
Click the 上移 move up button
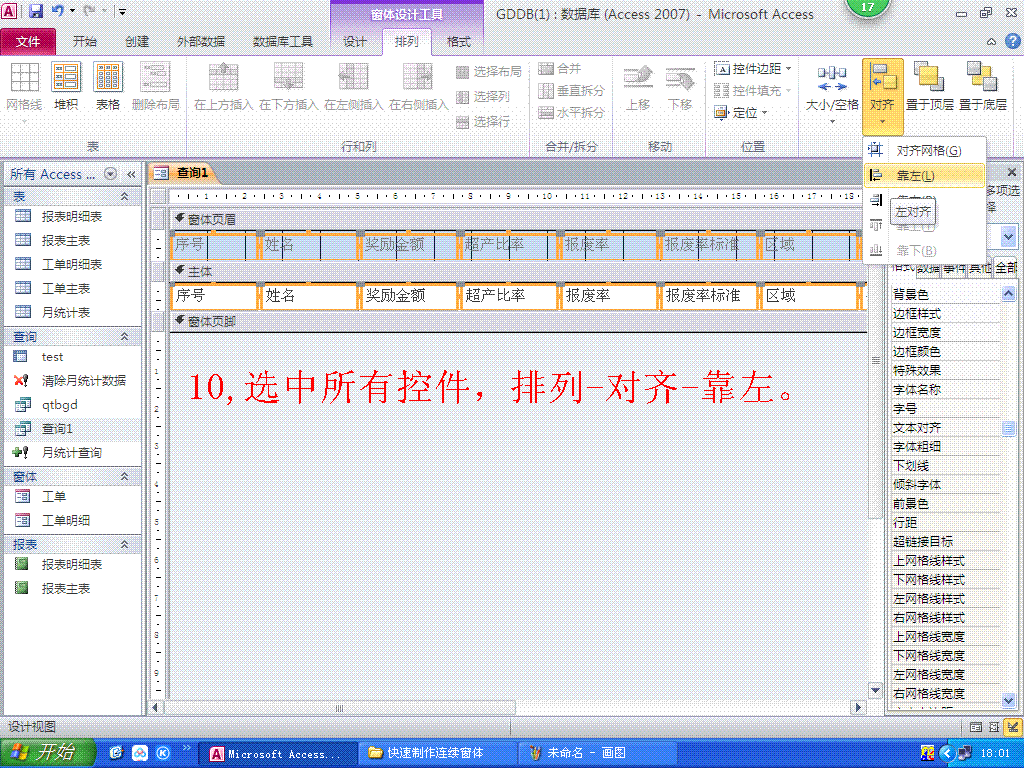[638, 88]
